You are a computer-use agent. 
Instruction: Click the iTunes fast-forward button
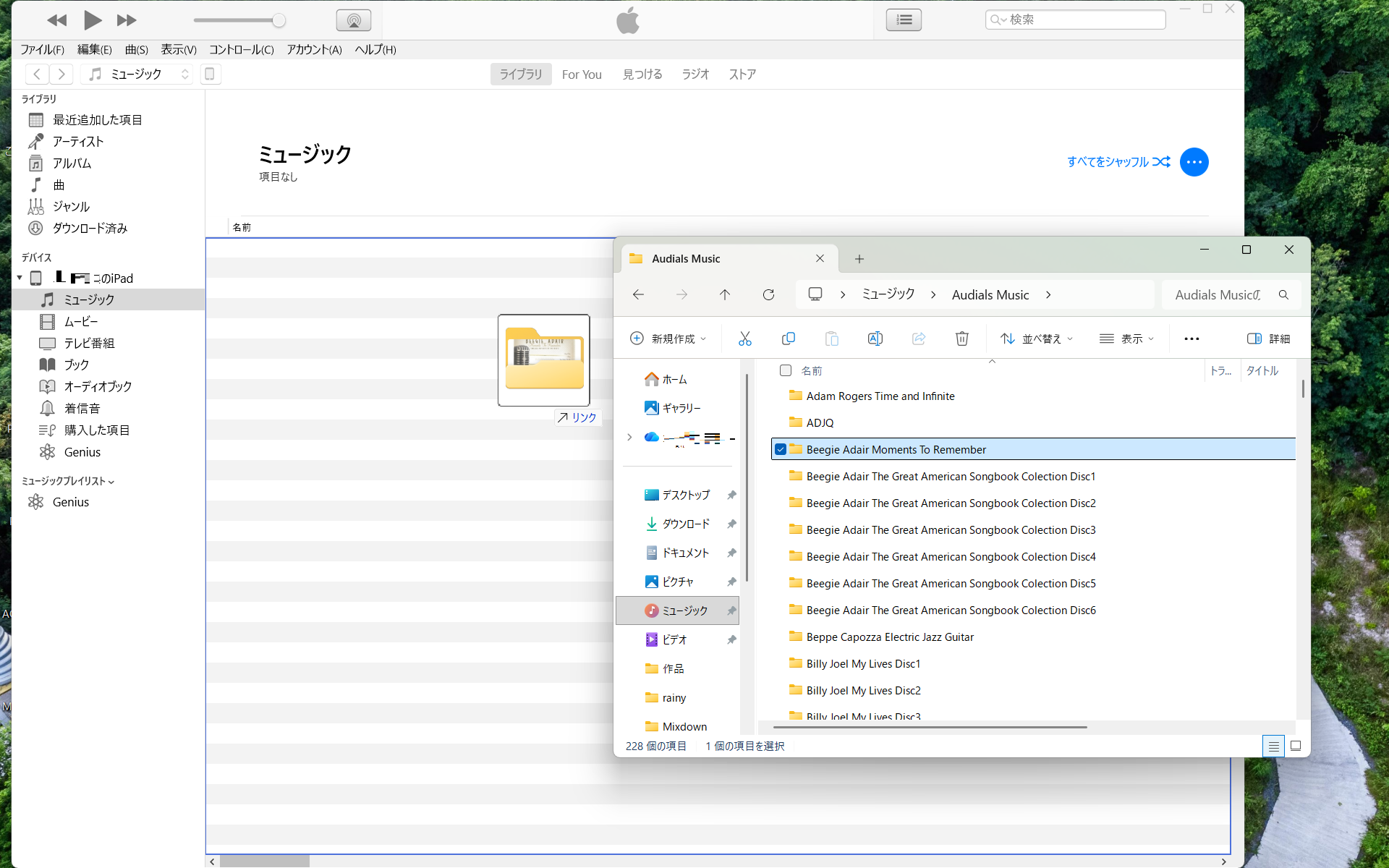[x=127, y=20]
